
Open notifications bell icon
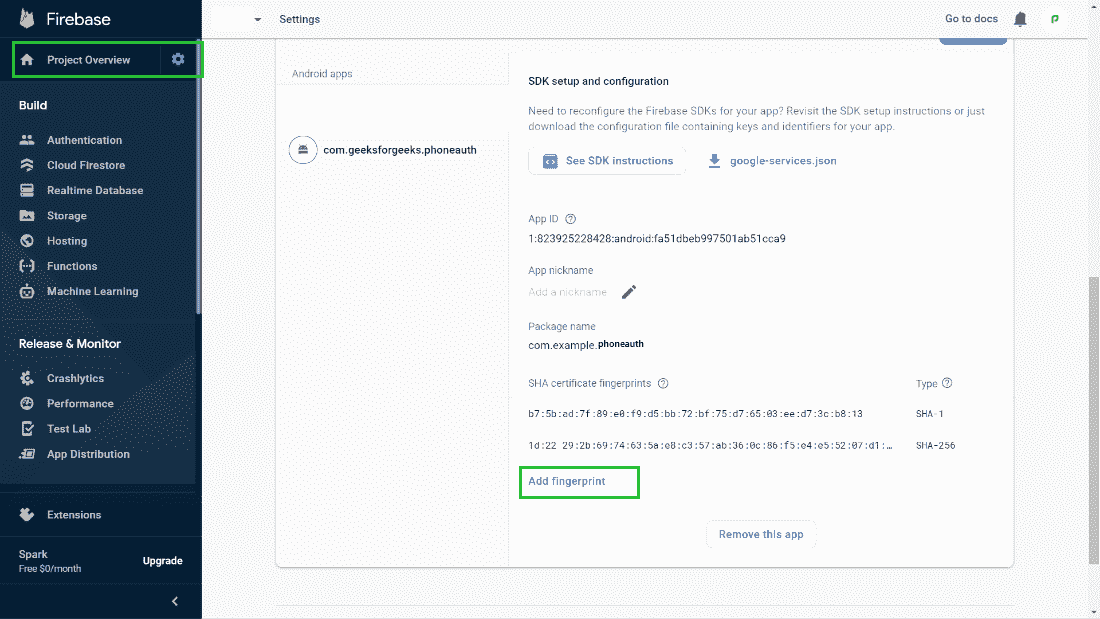1020,19
